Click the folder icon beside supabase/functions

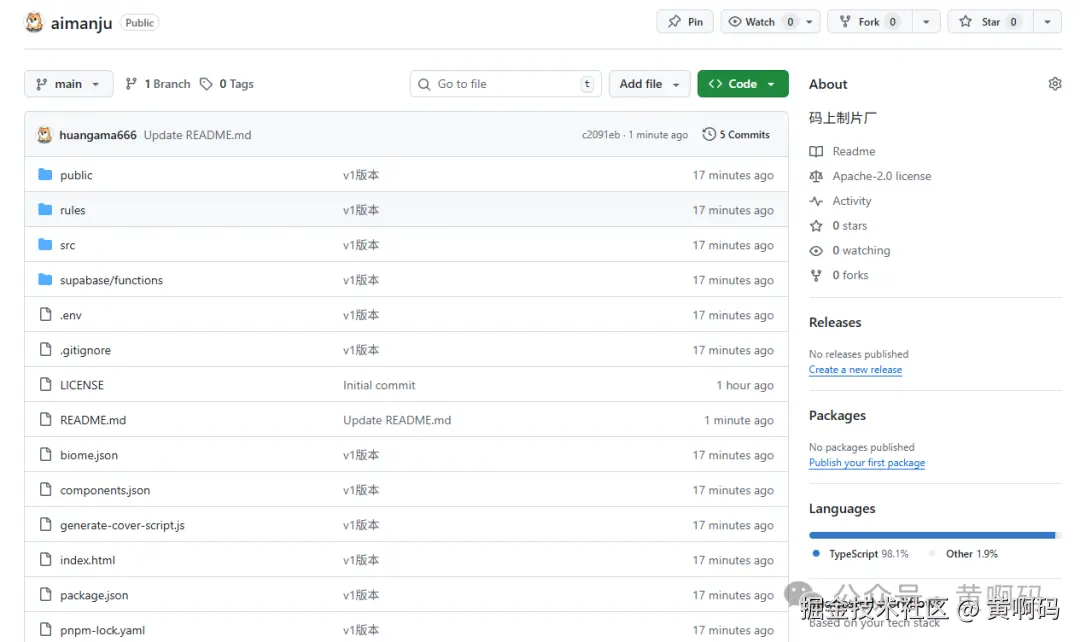click(x=45, y=280)
